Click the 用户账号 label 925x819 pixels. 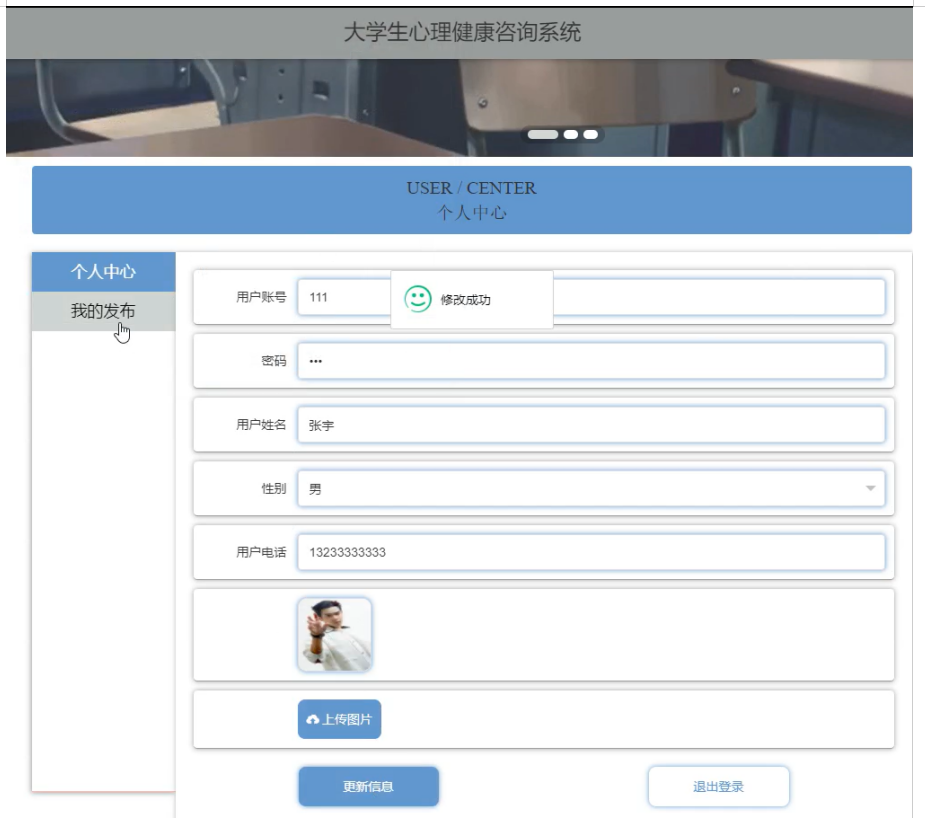pyautogui.click(x=261, y=297)
